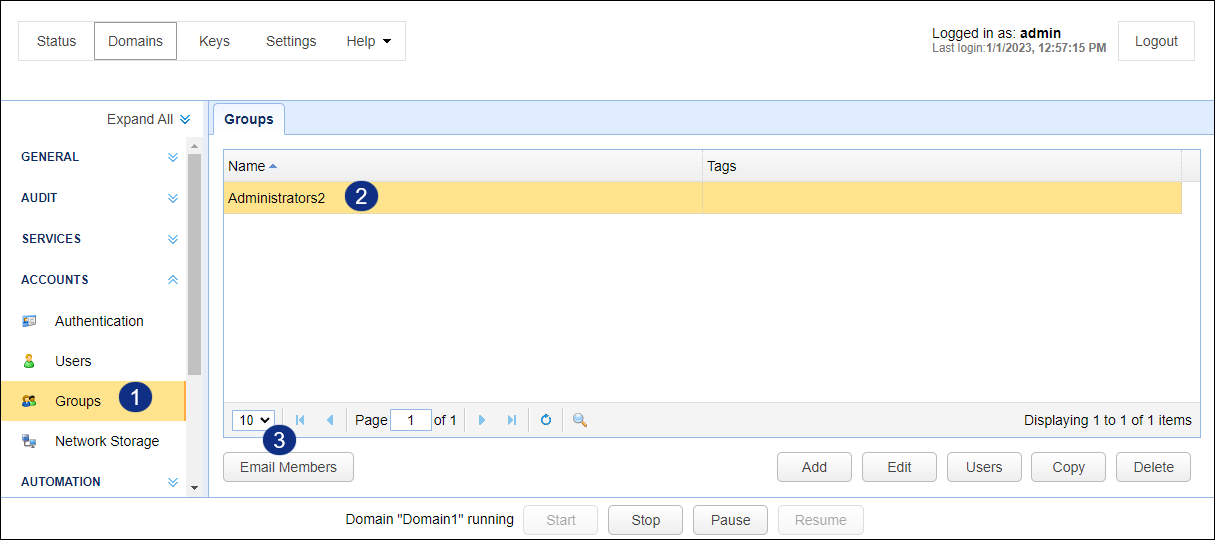This screenshot has height=540, width=1215.
Task: Refresh the groups list
Action: tap(546, 420)
